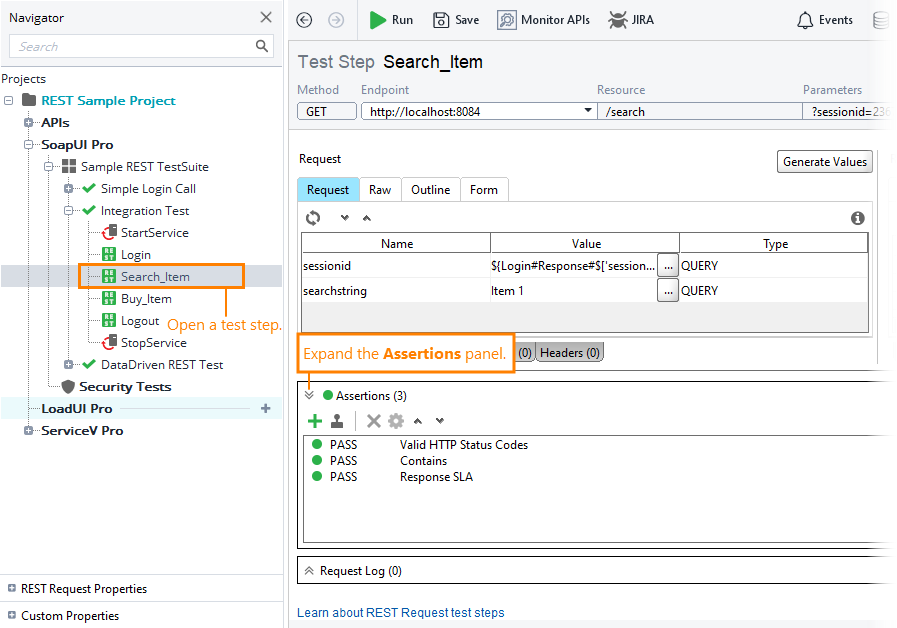Screen dimensions: 897x628
Task: Switch to the Outline tab
Action: tap(430, 190)
